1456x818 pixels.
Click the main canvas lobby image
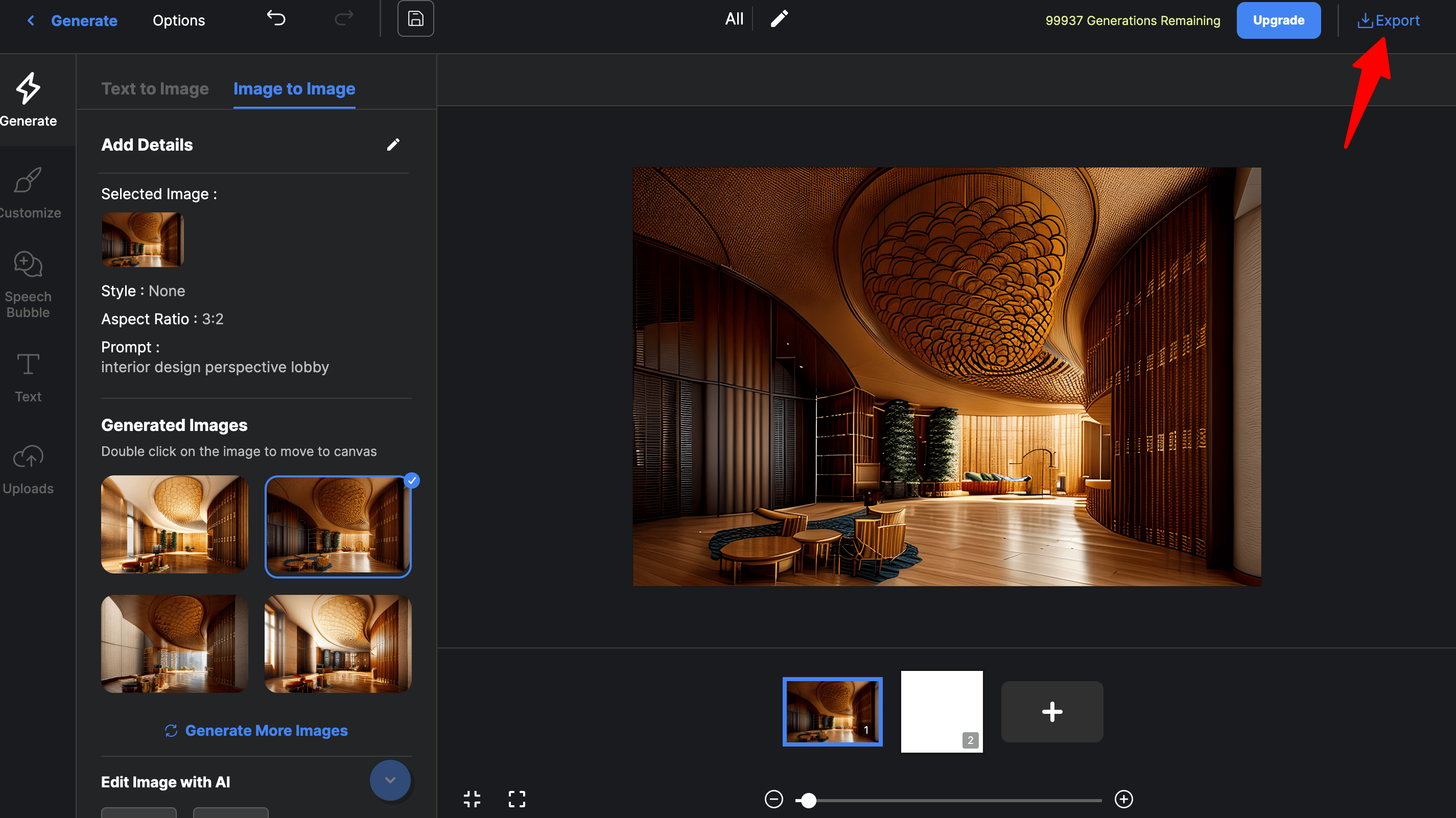coord(947,376)
